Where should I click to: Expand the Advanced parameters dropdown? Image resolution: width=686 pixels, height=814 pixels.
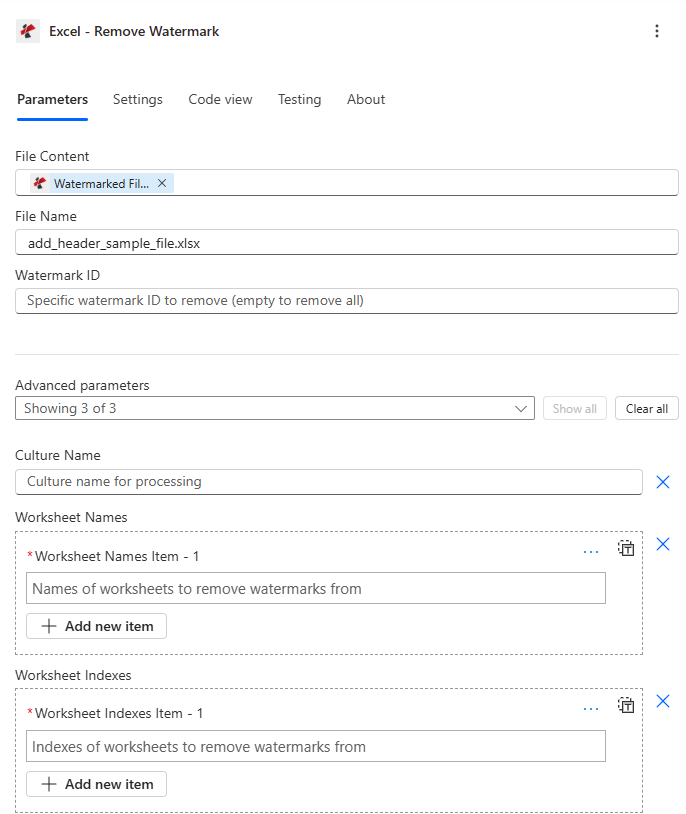point(275,409)
